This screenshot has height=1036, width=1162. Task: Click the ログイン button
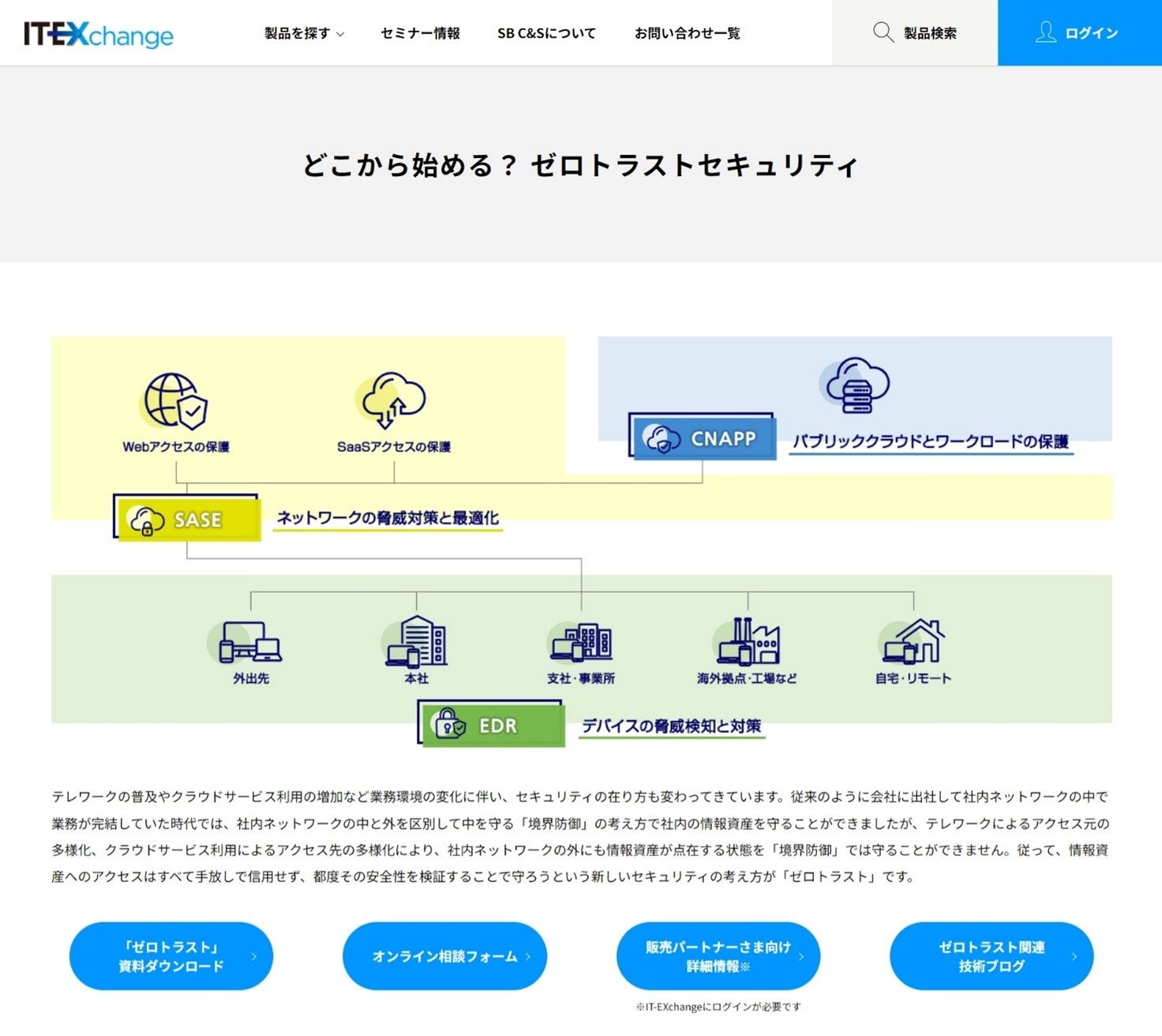[1080, 32]
